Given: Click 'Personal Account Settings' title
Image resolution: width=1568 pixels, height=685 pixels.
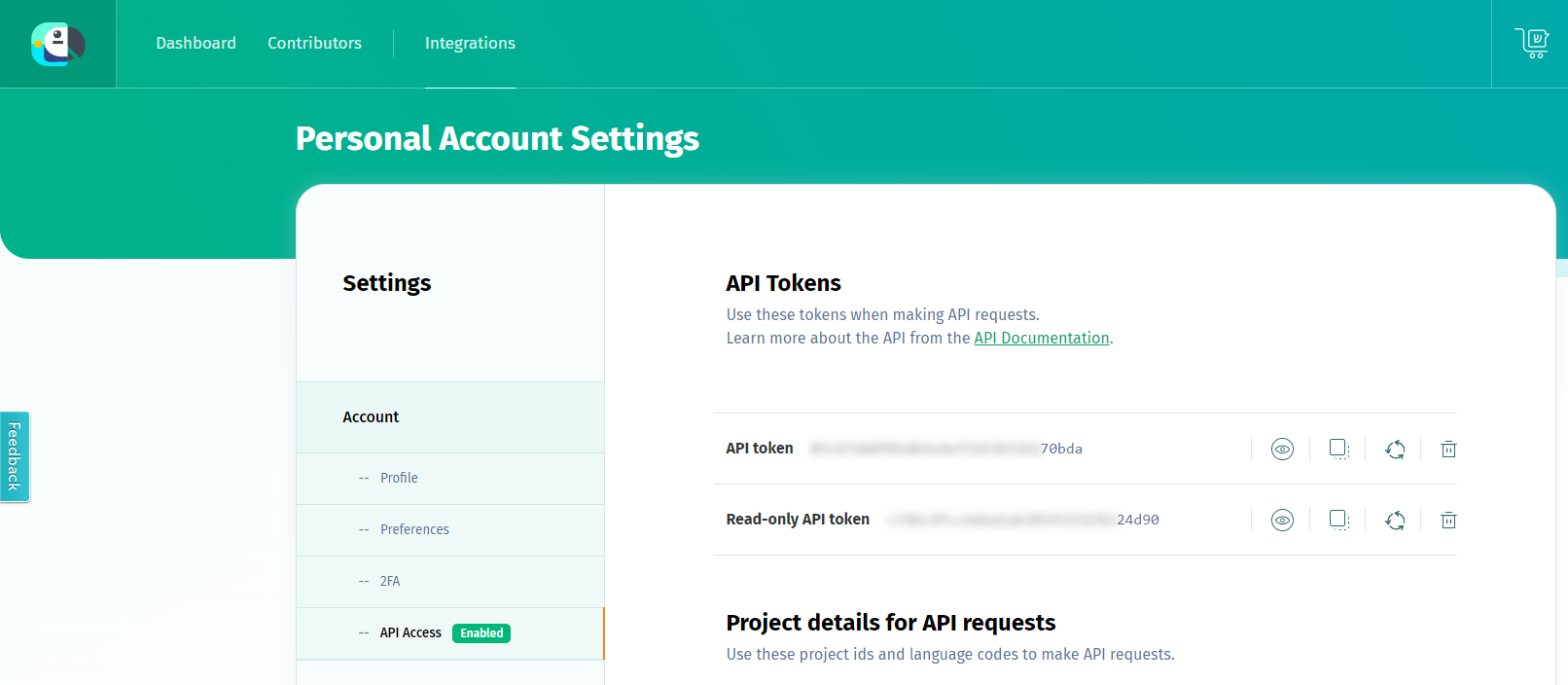Looking at the screenshot, I should (497, 138).
